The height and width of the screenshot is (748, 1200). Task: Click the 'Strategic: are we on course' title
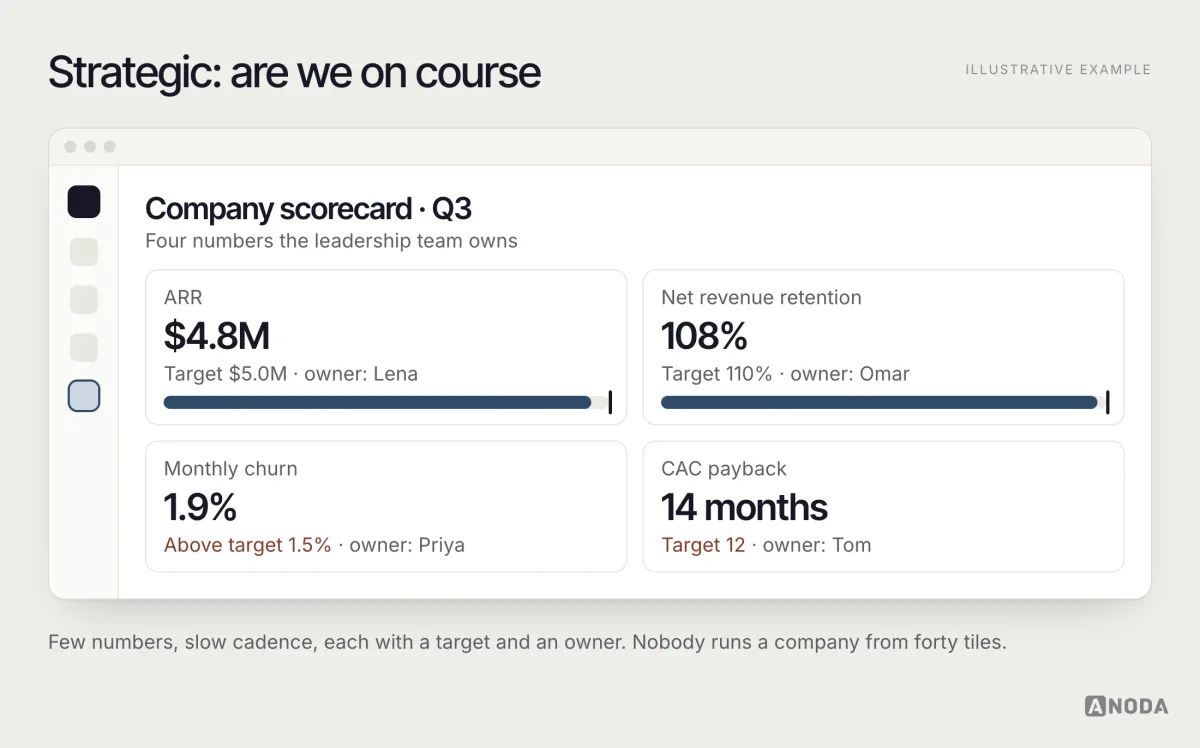pyautogui.click(x=294, y=73)
